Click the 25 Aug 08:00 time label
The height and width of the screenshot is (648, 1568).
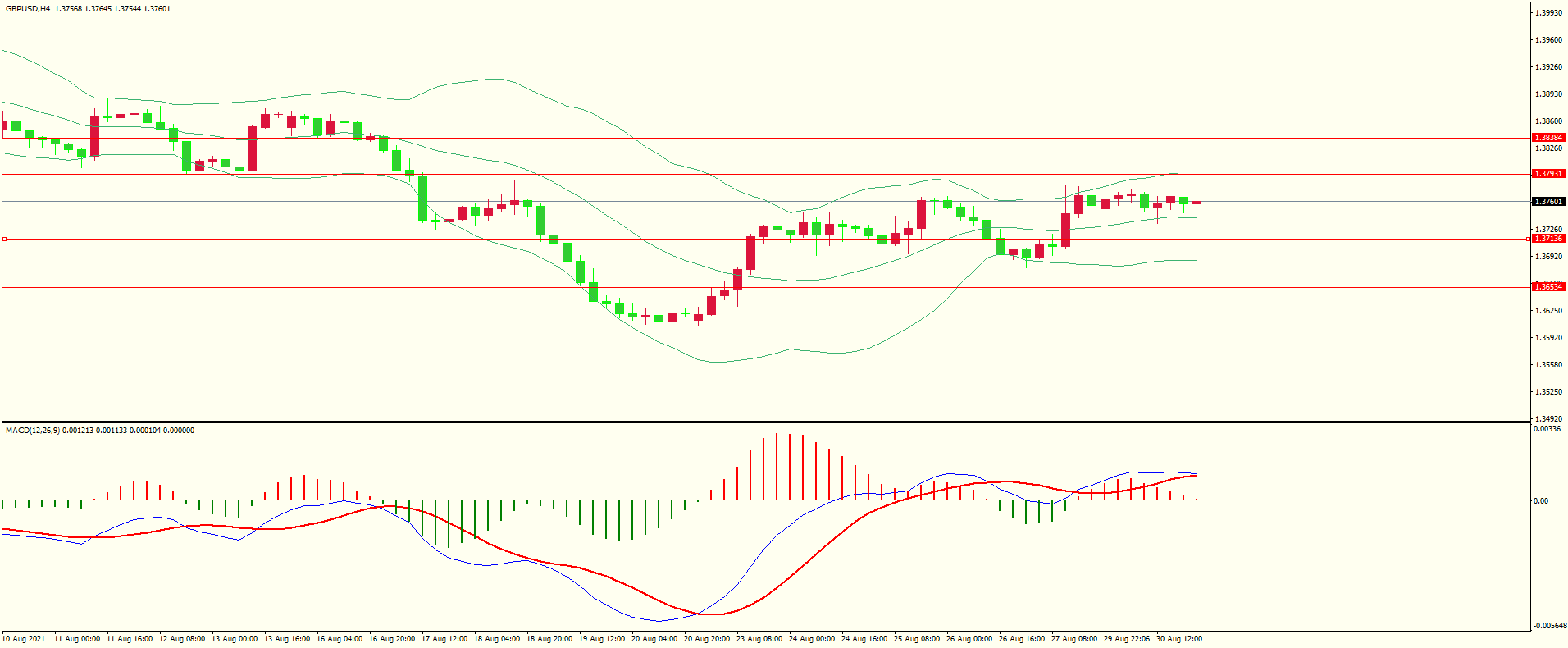click(917, 639)
